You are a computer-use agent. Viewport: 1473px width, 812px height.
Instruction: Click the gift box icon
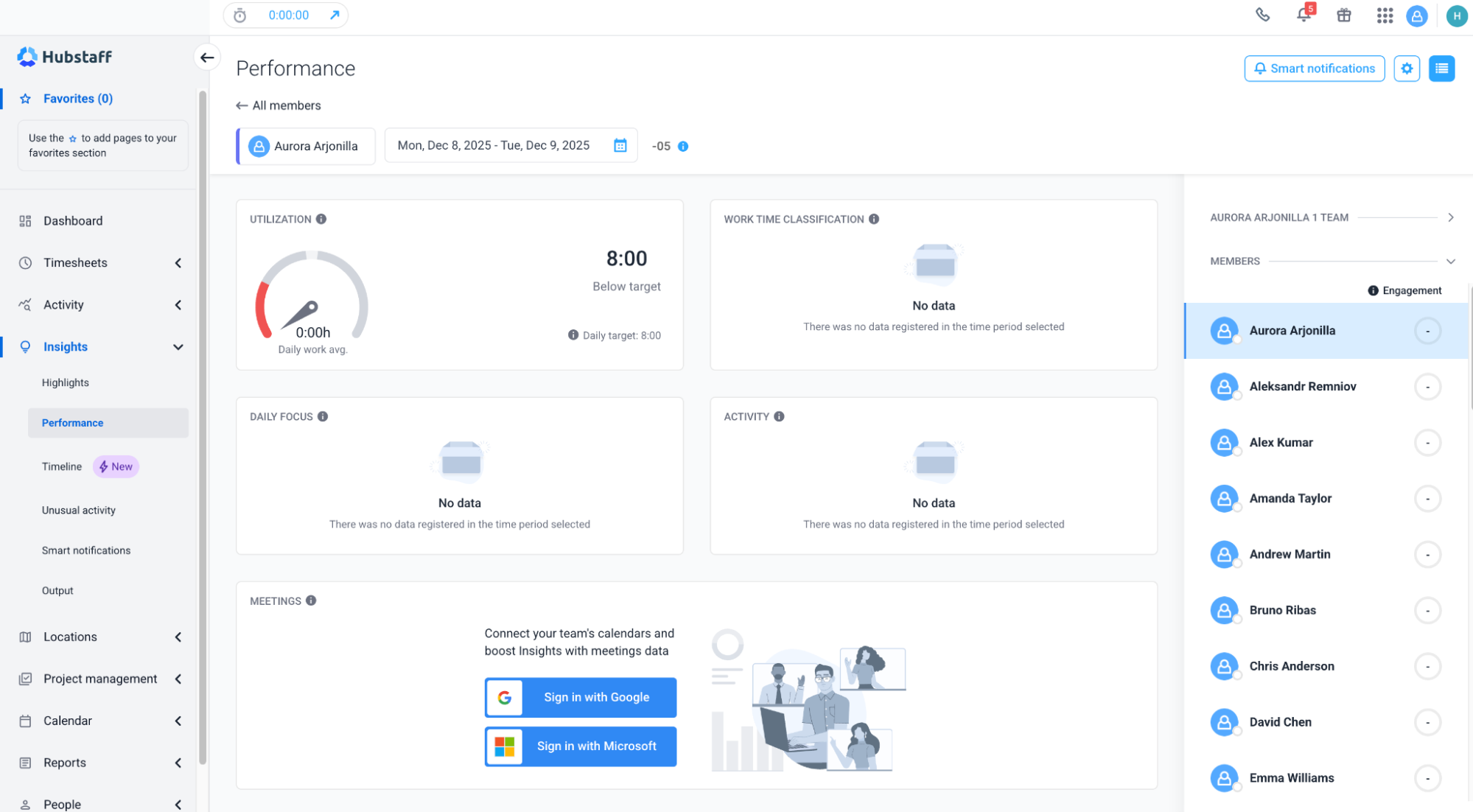coord(1343,15)
